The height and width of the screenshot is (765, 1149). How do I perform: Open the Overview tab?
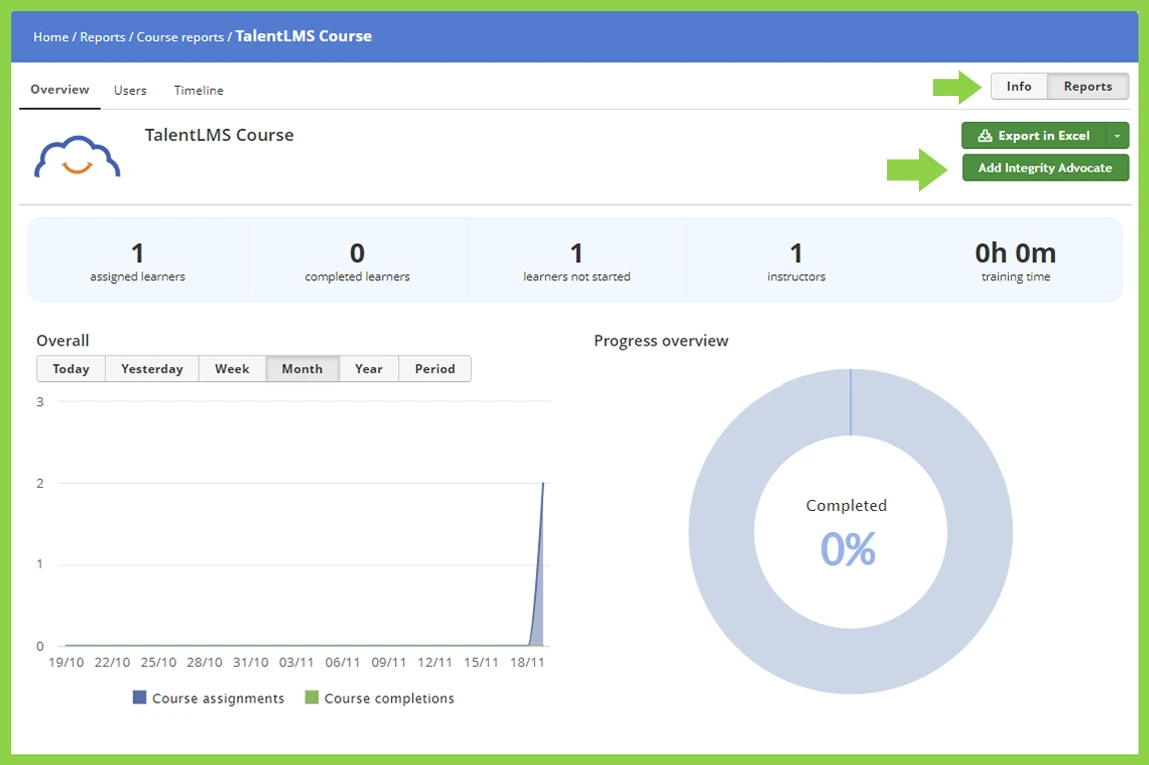click(59, 89)
